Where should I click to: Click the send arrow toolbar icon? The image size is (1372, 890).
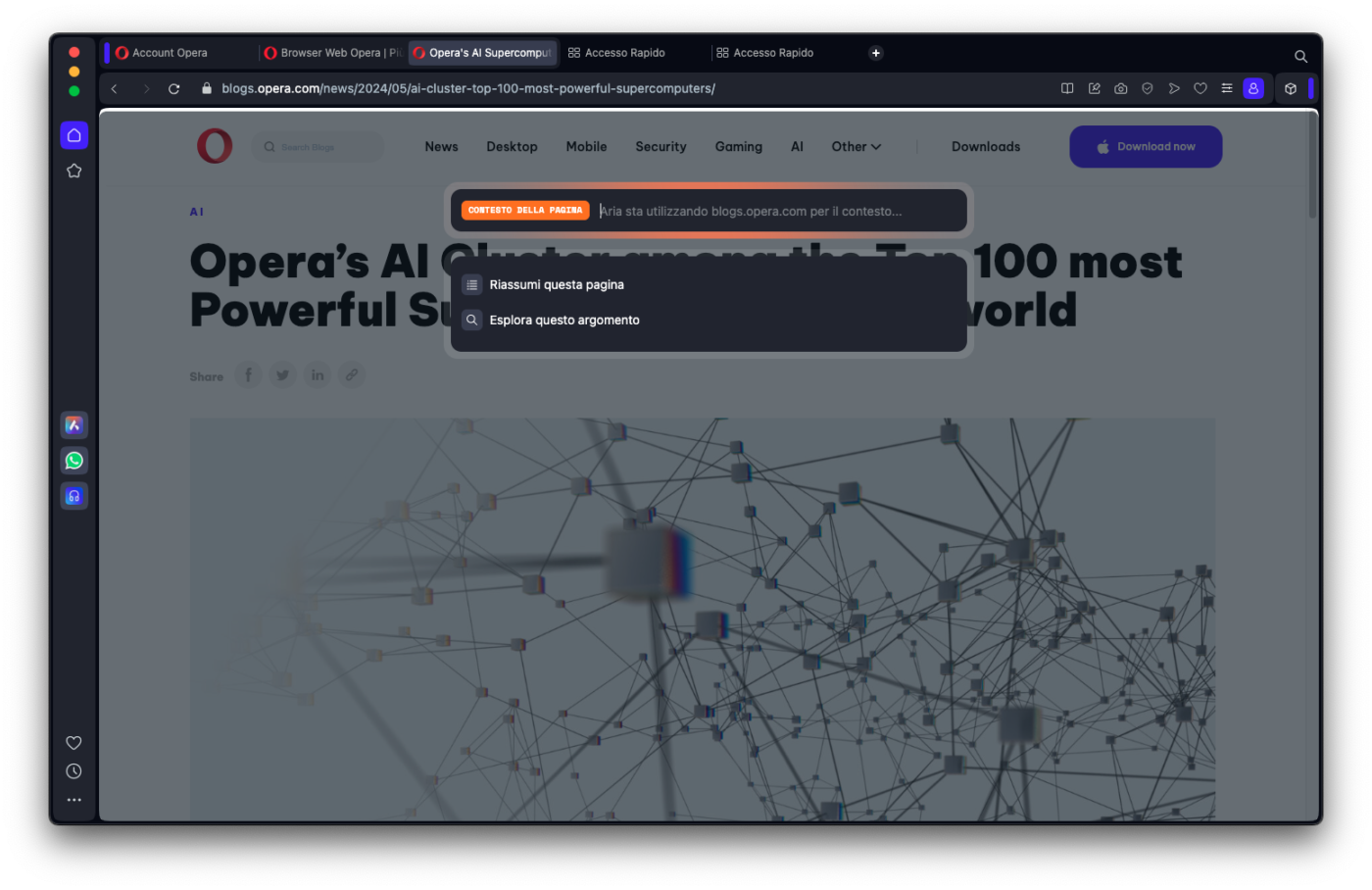tap(1174, 88)
